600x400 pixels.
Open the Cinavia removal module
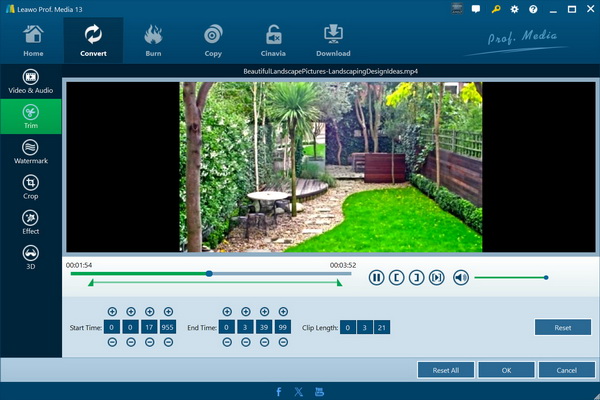coord(273,40)
